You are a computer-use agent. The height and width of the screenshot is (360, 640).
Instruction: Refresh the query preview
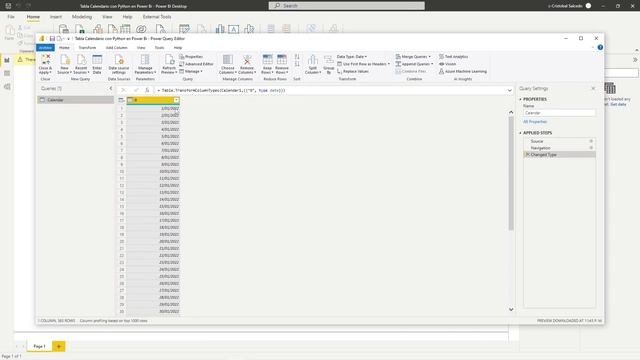coord(169,64)
